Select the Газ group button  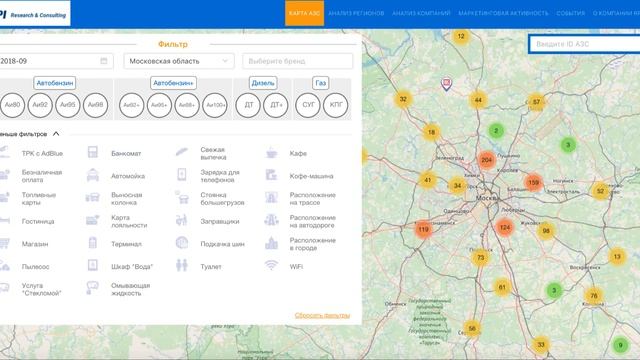(320, 83)
